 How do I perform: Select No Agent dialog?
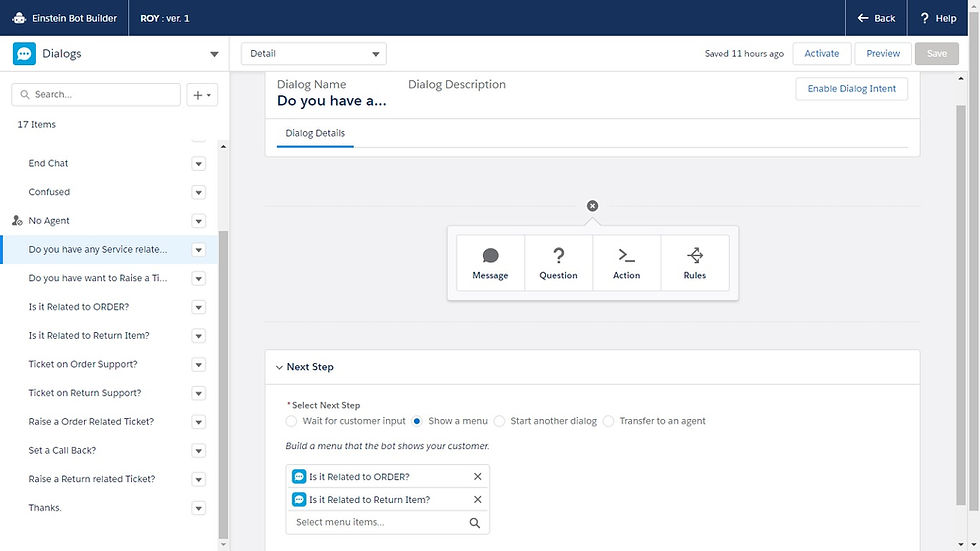pyautogui.click(x=49, y=221)
